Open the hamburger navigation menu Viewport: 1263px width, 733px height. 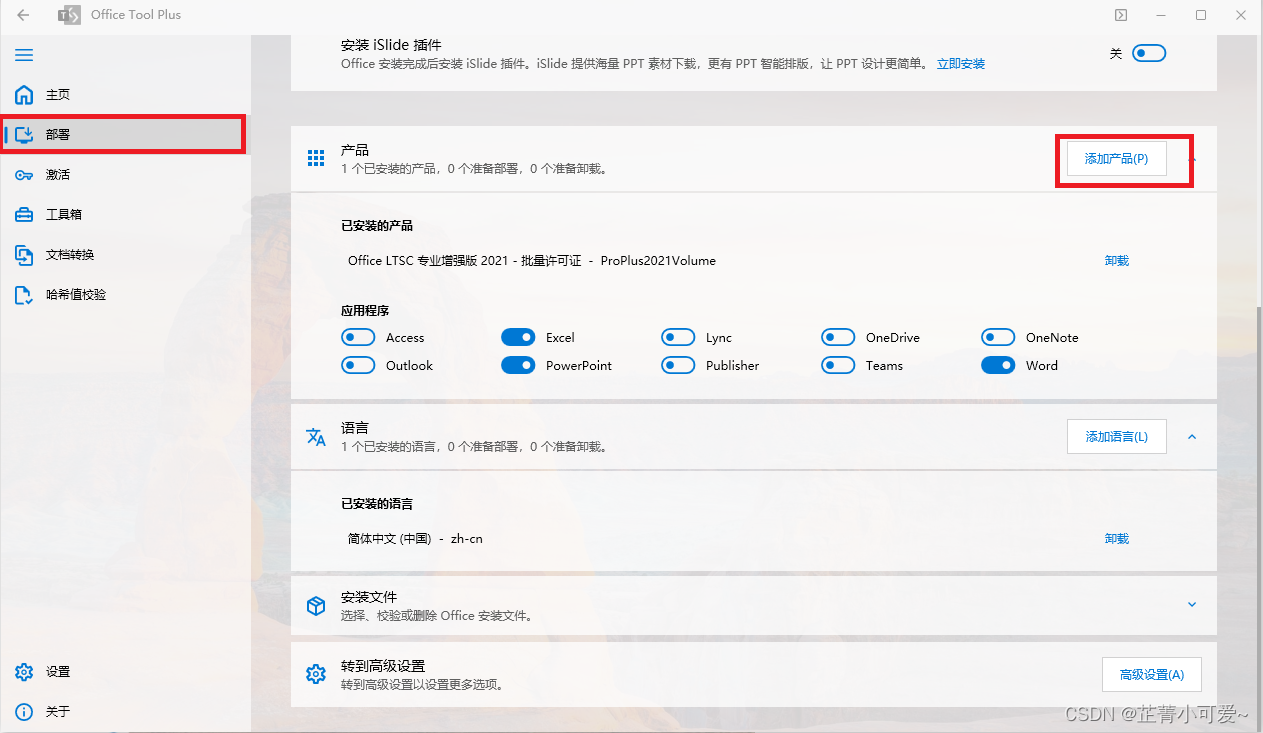click(24, 55)
